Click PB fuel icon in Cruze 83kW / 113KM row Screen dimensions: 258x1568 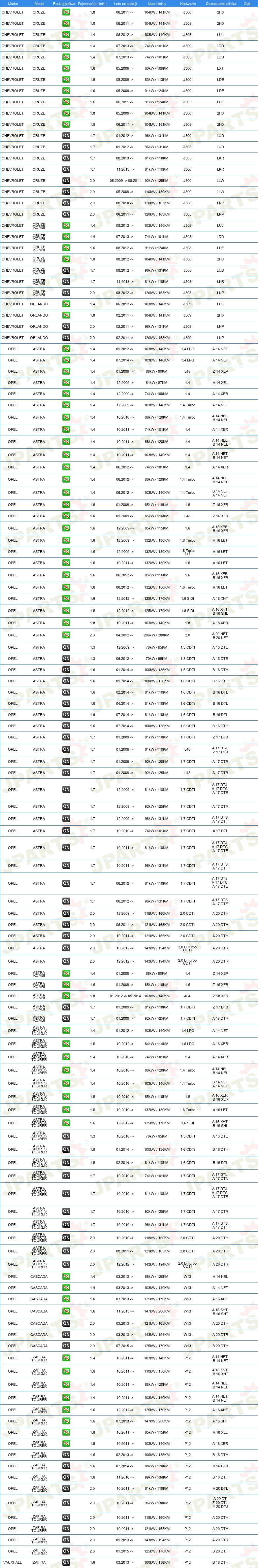[x=66, y=80]
